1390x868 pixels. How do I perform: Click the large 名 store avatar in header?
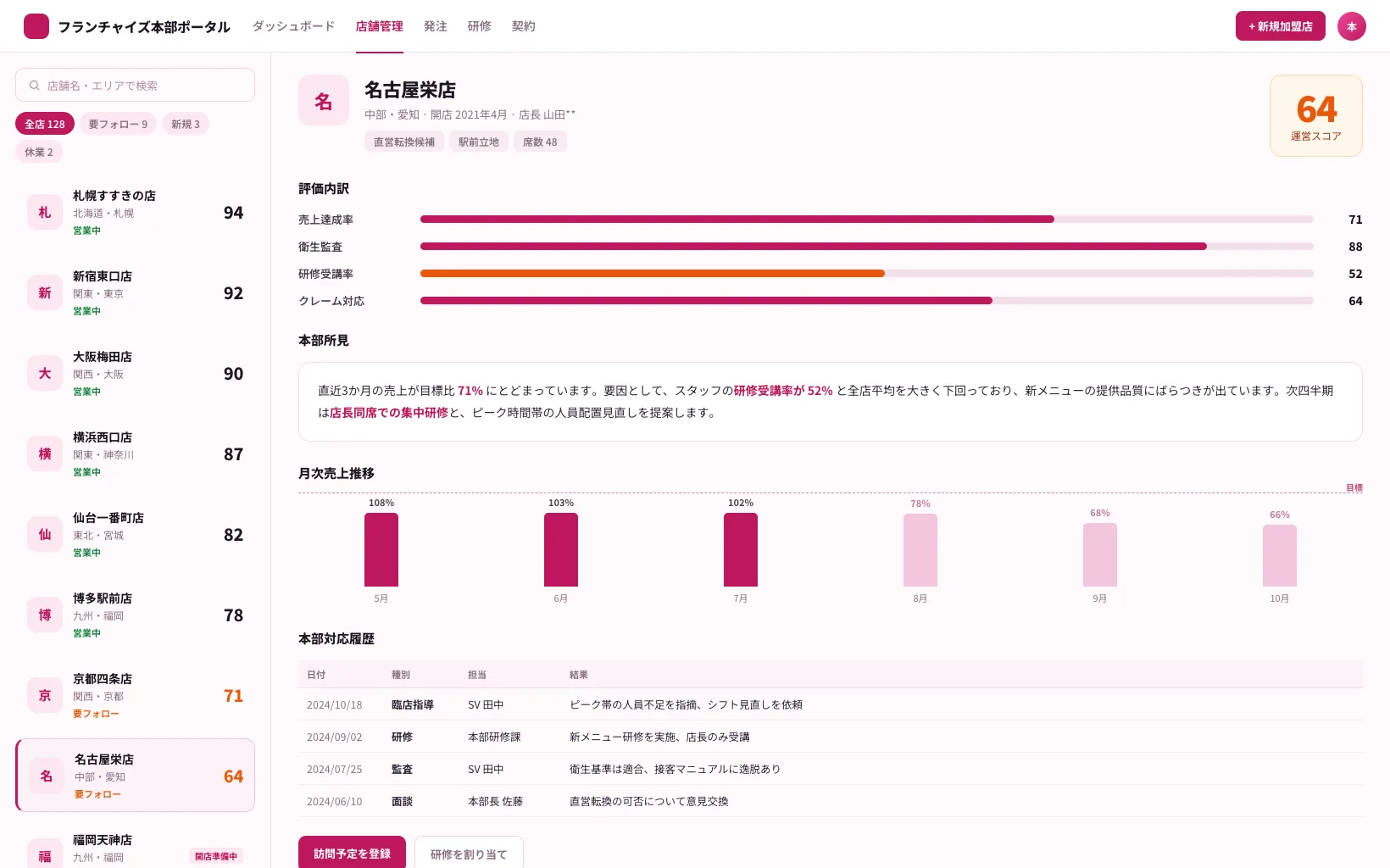pyautogui.click(x=324, y=100)
